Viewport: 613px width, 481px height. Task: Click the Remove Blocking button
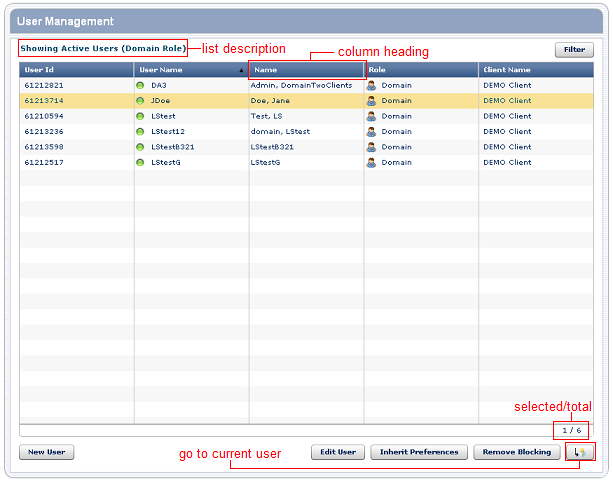(x=516, y=452)
